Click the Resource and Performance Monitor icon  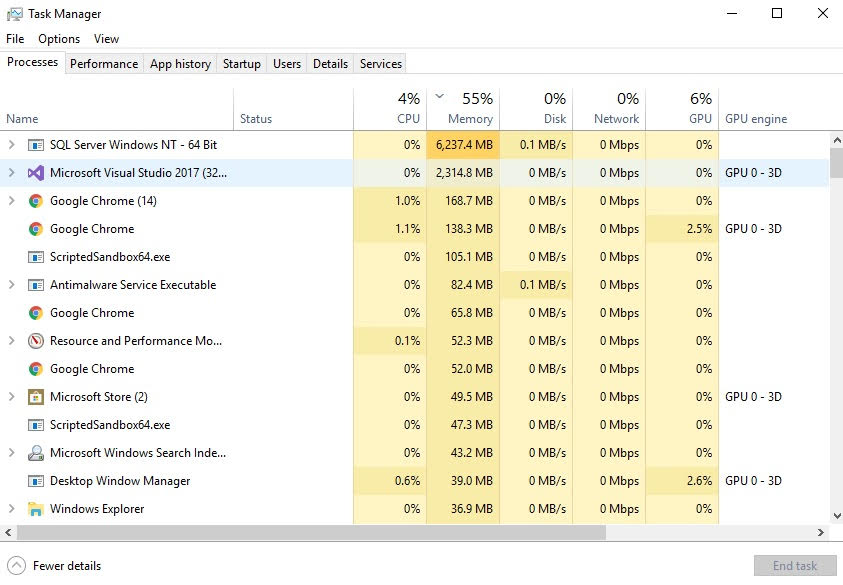pyautogui.click(x=36, y=341)
